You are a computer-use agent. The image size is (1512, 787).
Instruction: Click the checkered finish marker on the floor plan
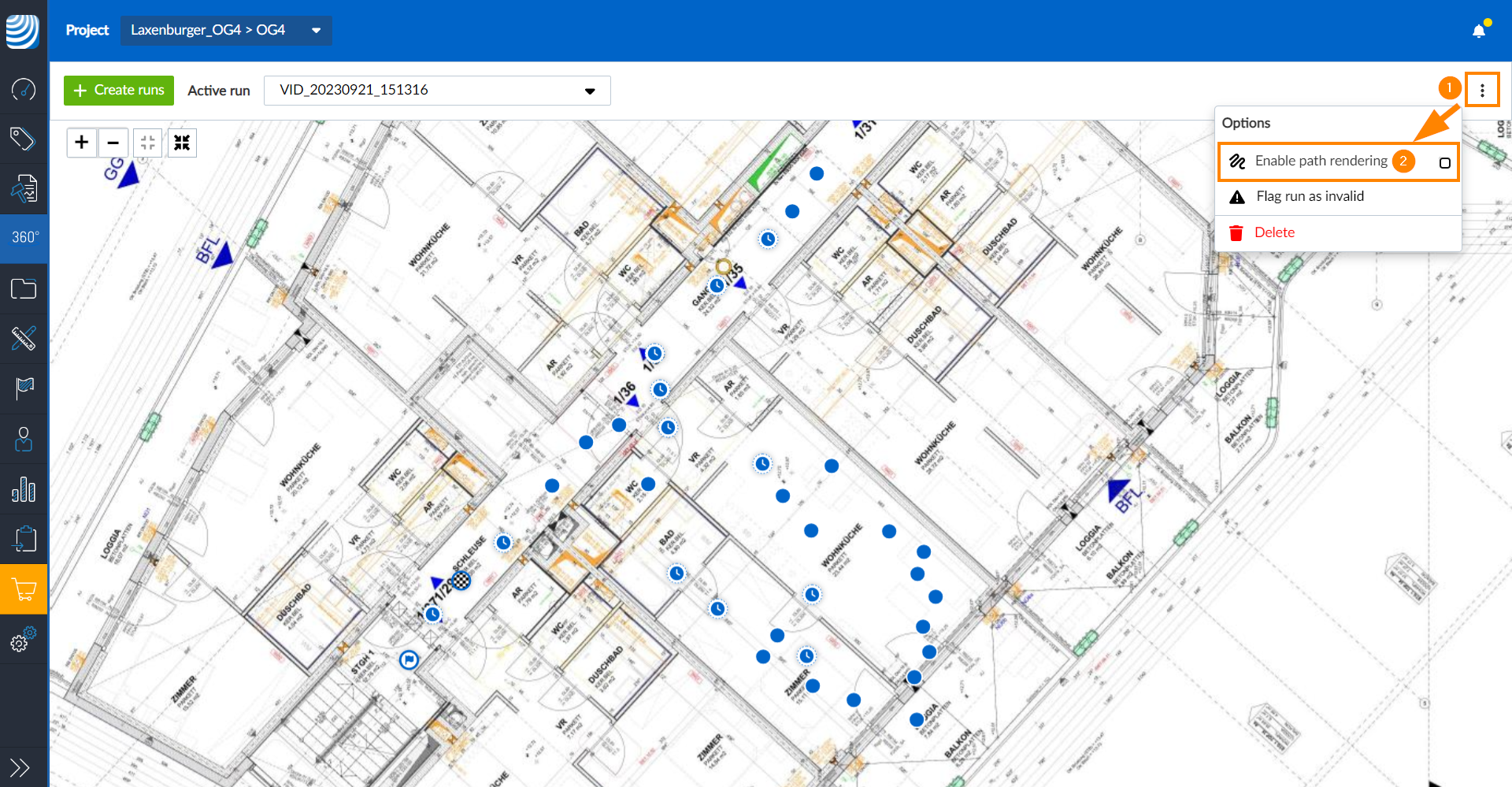461,581
